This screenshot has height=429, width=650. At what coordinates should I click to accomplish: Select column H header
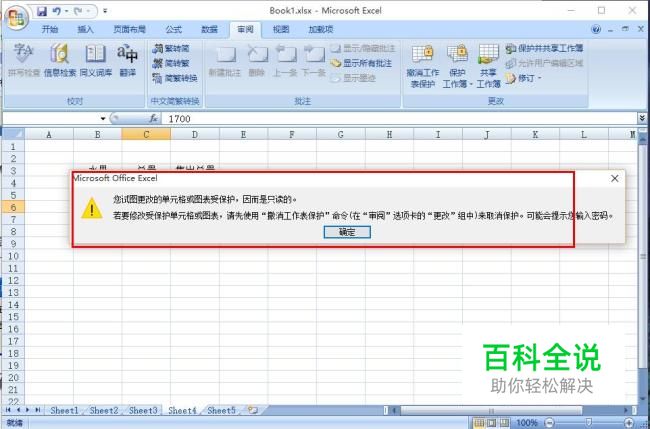pos(389,134)
